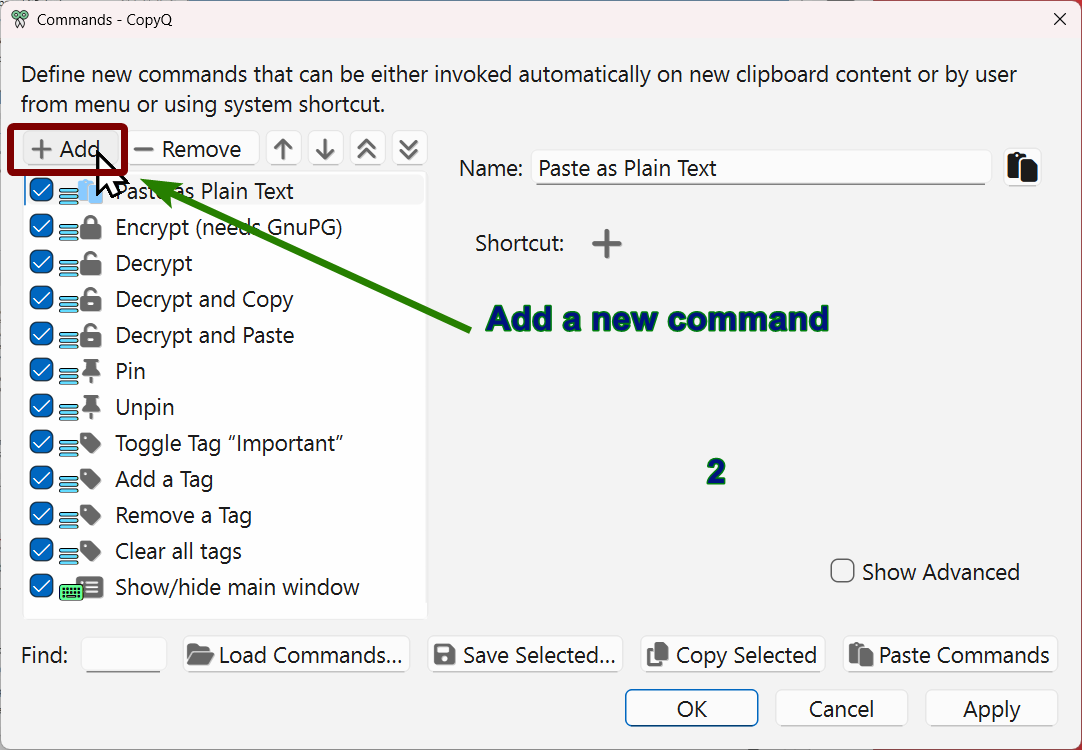Enable the Show Advanced checkbox
Viewport: 1082px width, 750px height.
click(844, 571)
